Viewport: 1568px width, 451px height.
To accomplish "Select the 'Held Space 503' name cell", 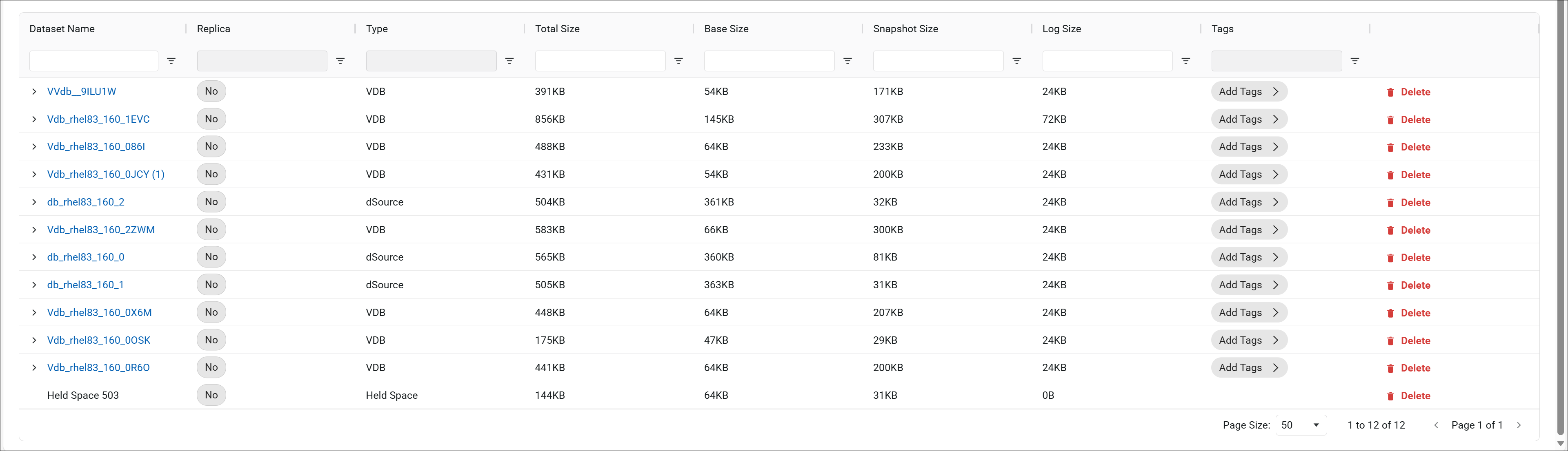I will click(x=83, y=395).
